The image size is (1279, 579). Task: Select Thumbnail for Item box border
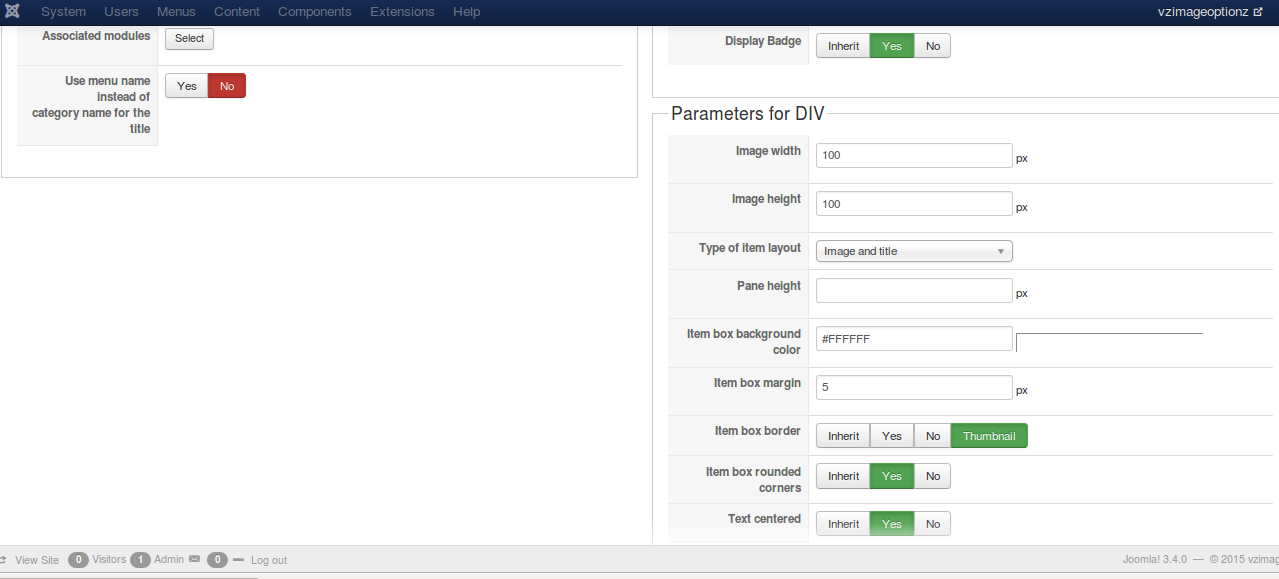pyautogui.click(x=988, y=436)
